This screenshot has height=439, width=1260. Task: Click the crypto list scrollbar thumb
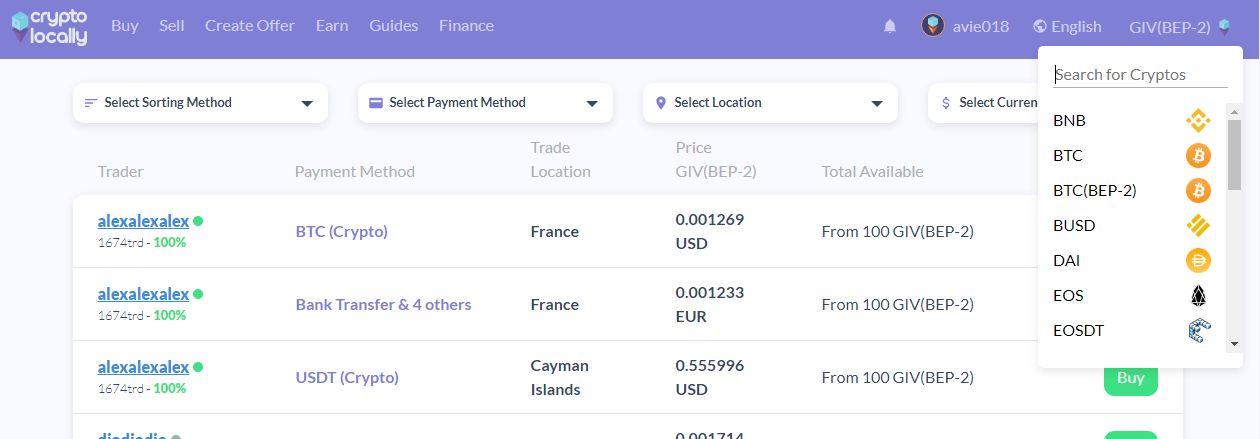click(x=1234, y=155)
